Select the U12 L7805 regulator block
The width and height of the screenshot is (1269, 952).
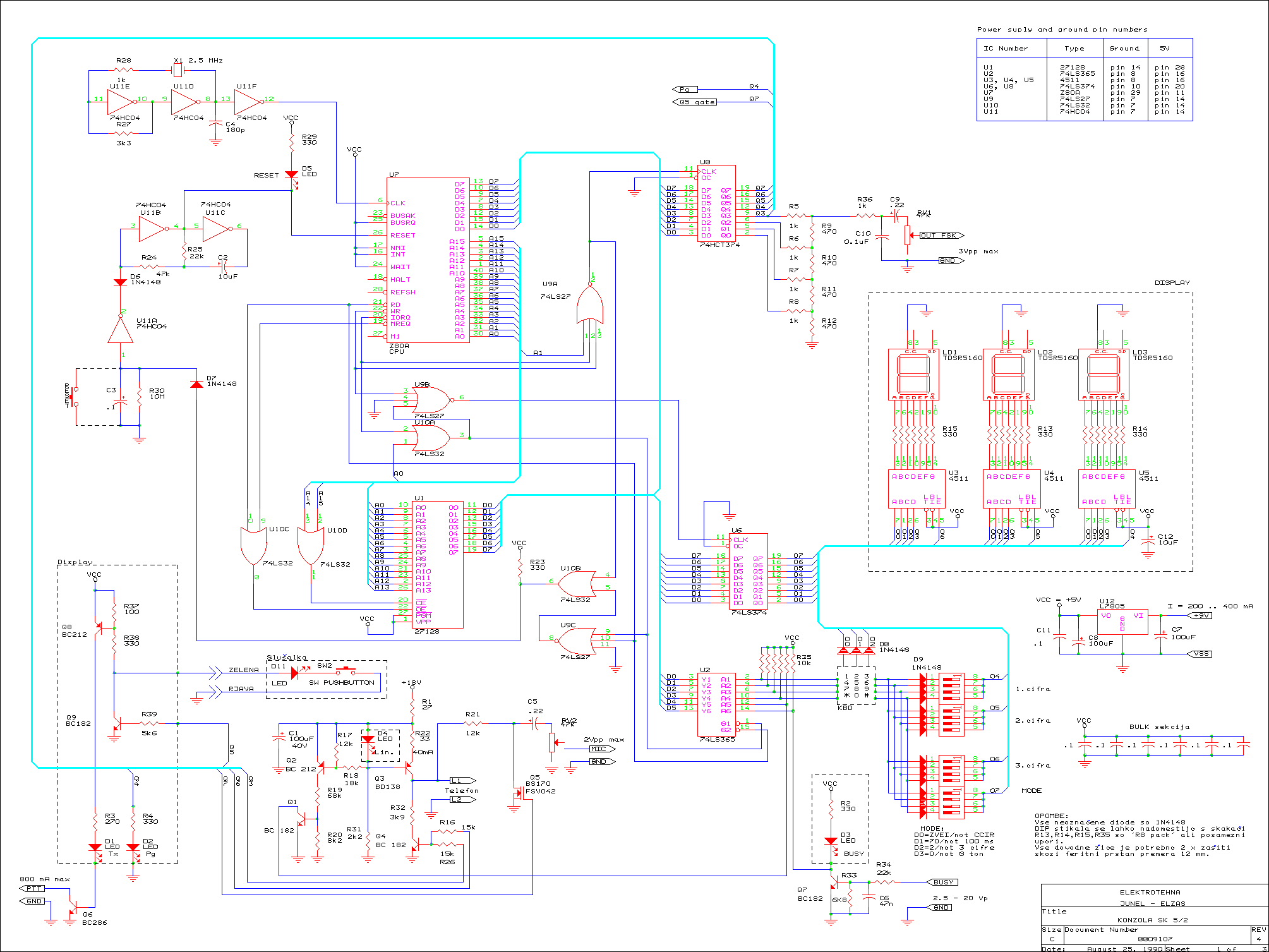point(1122,622)
